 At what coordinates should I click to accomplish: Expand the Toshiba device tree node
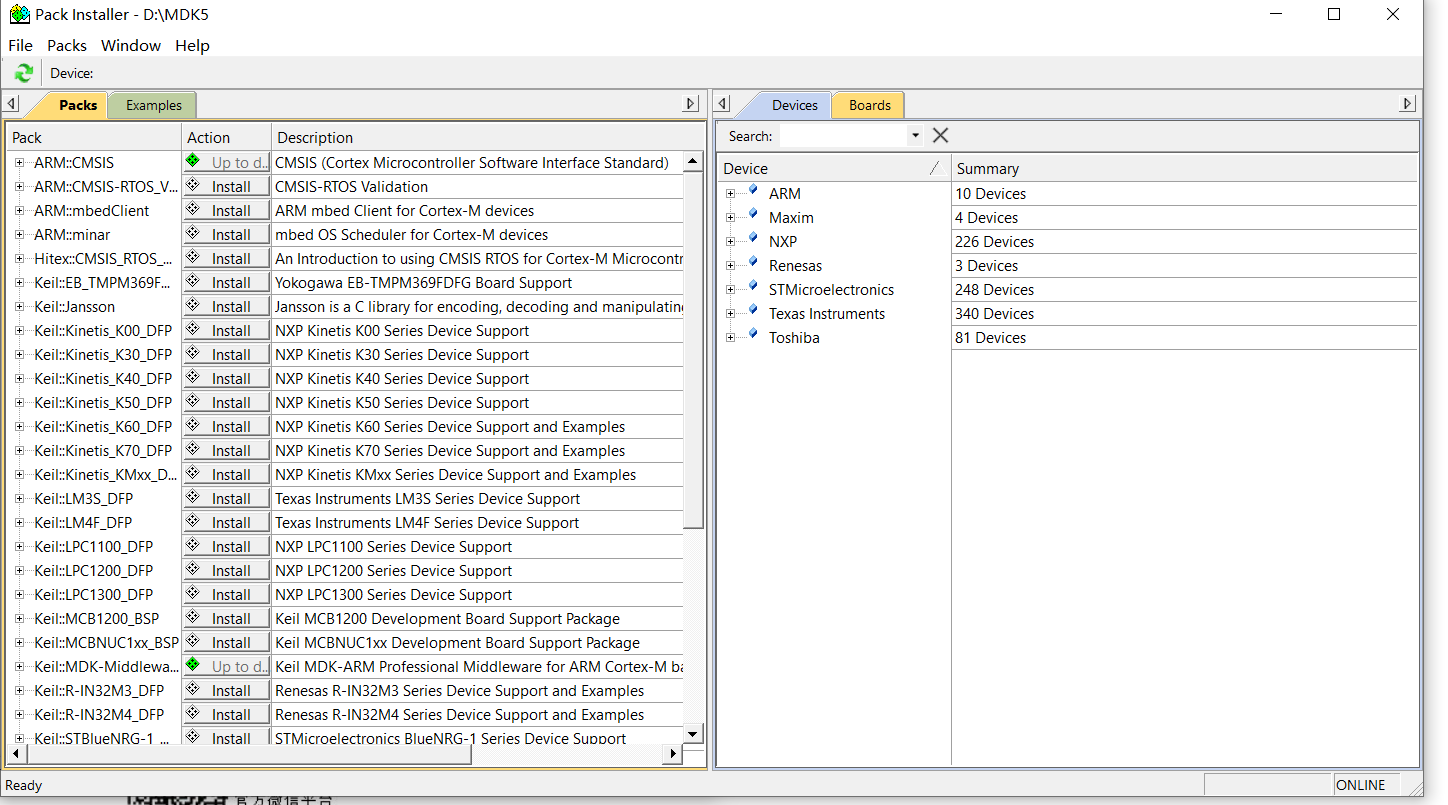pyautogui.click(x=730, y=337)
